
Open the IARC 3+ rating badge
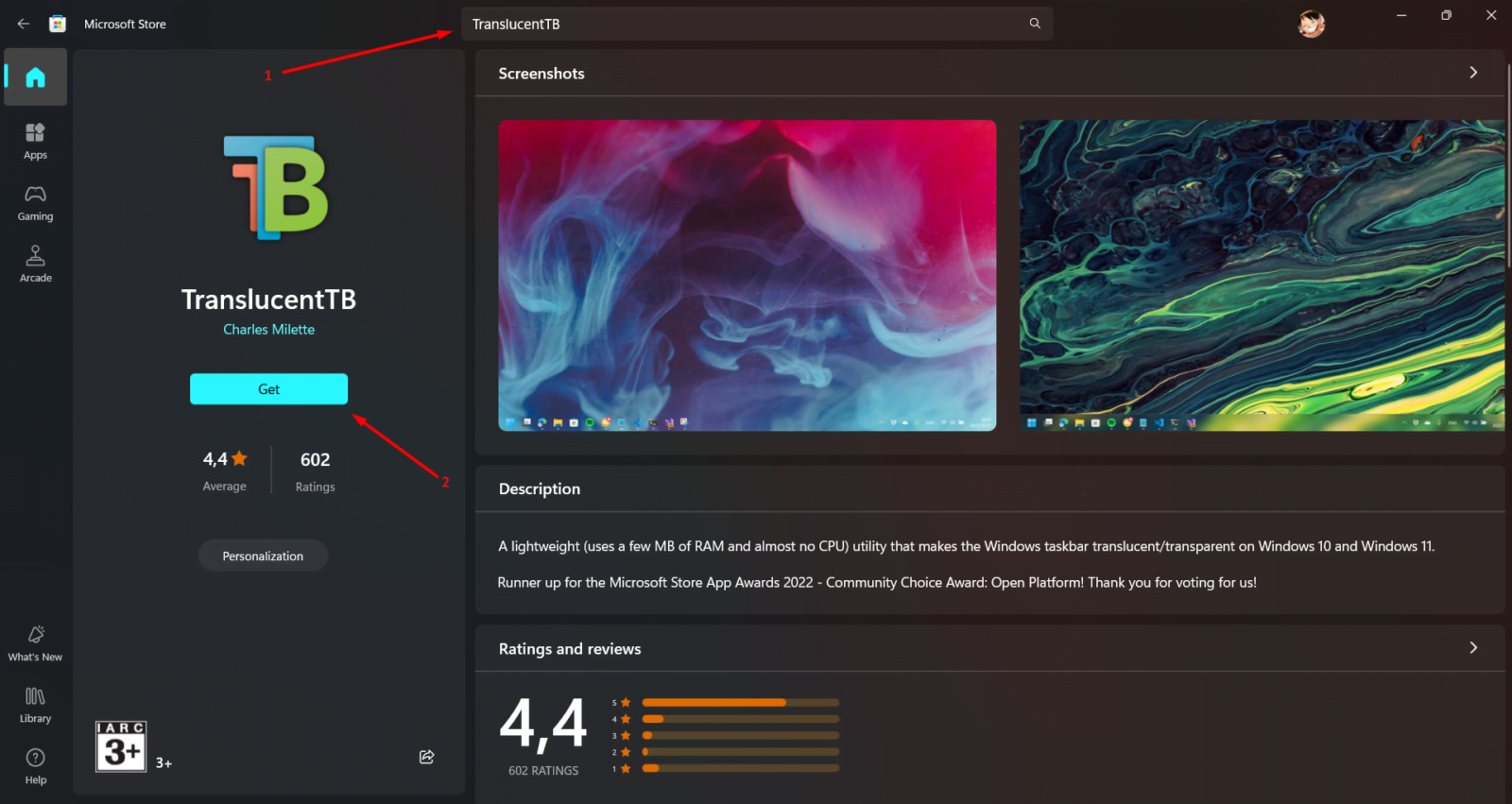coord(121,746)
